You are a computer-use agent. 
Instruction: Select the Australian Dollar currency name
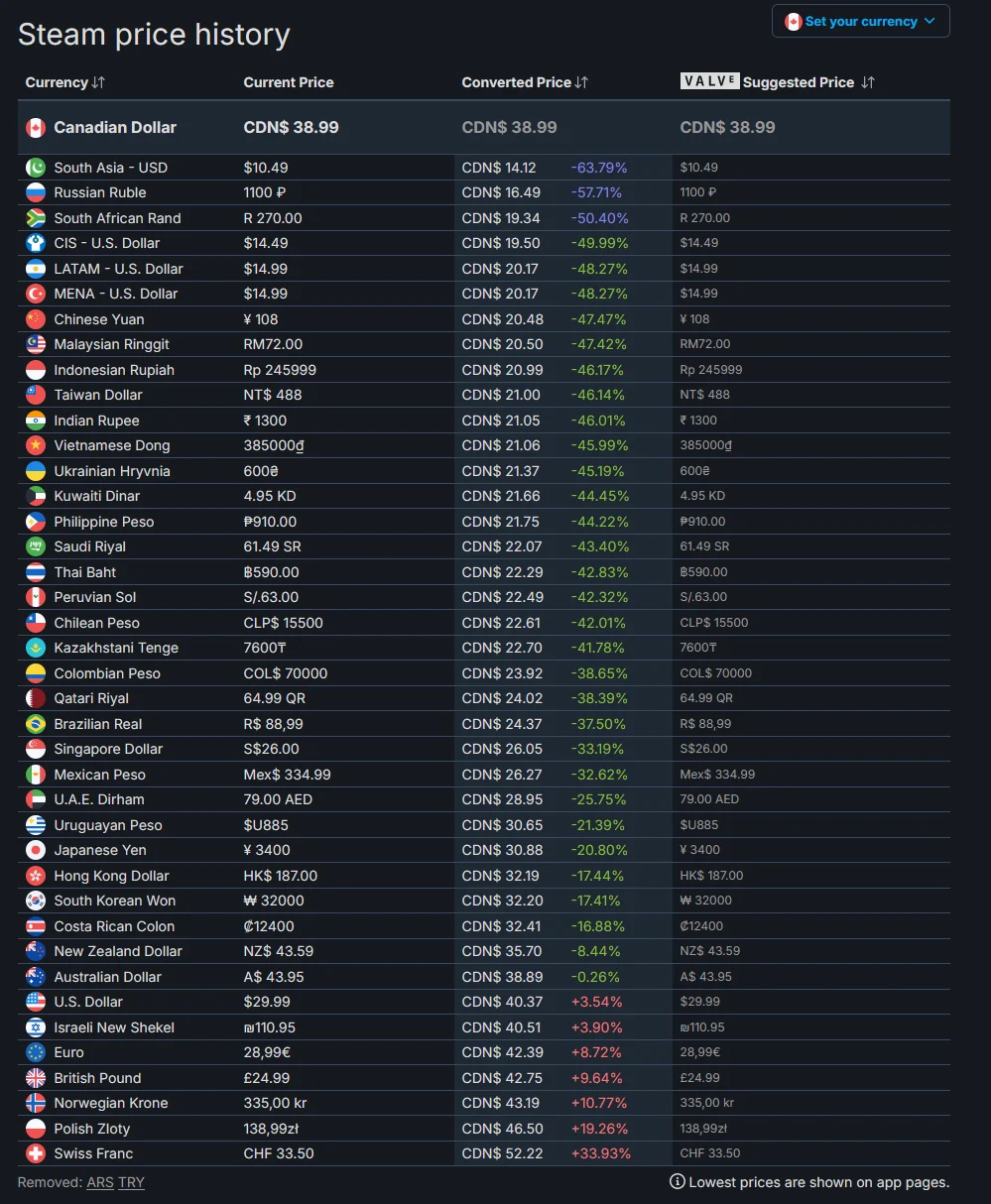click(107, 977)
